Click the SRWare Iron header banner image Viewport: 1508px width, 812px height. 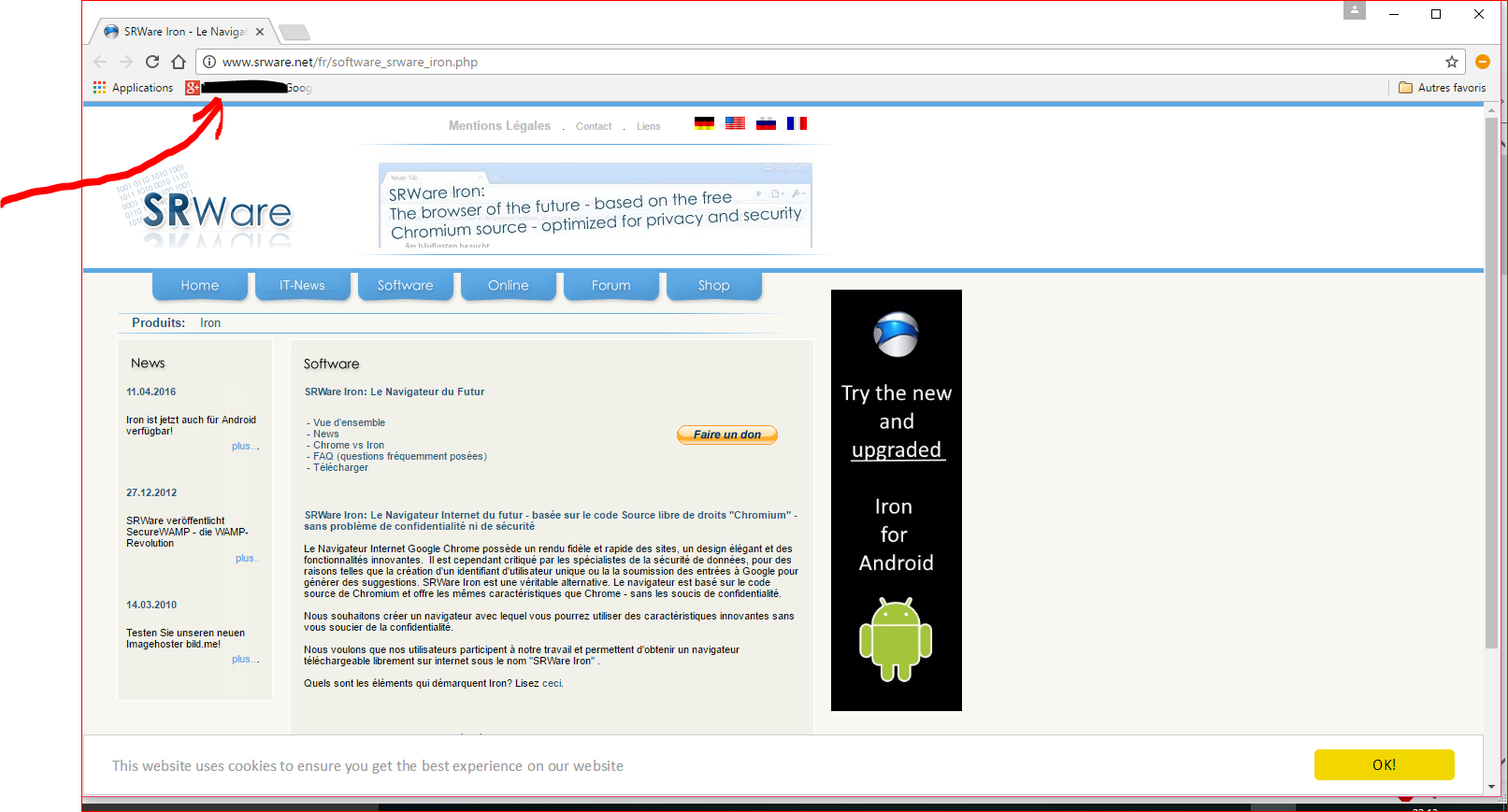596,206
